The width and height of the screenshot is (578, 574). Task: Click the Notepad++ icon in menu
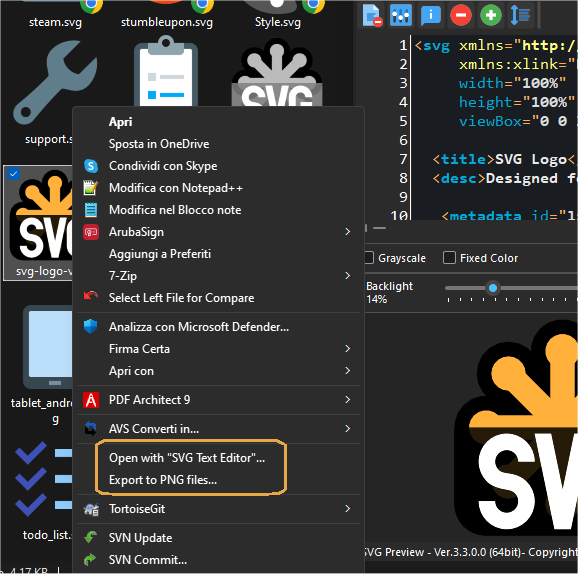click(x=91, y=188)
